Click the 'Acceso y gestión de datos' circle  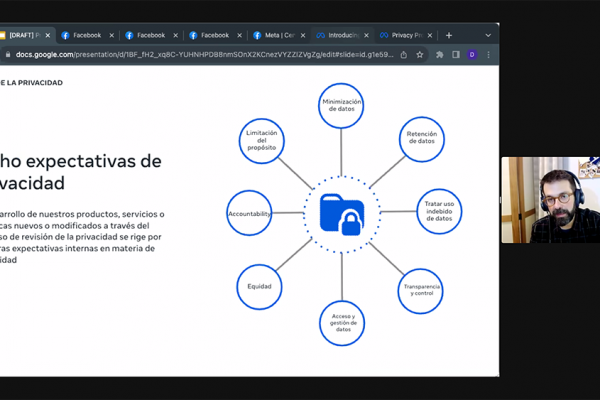click(x=342, y=323)
